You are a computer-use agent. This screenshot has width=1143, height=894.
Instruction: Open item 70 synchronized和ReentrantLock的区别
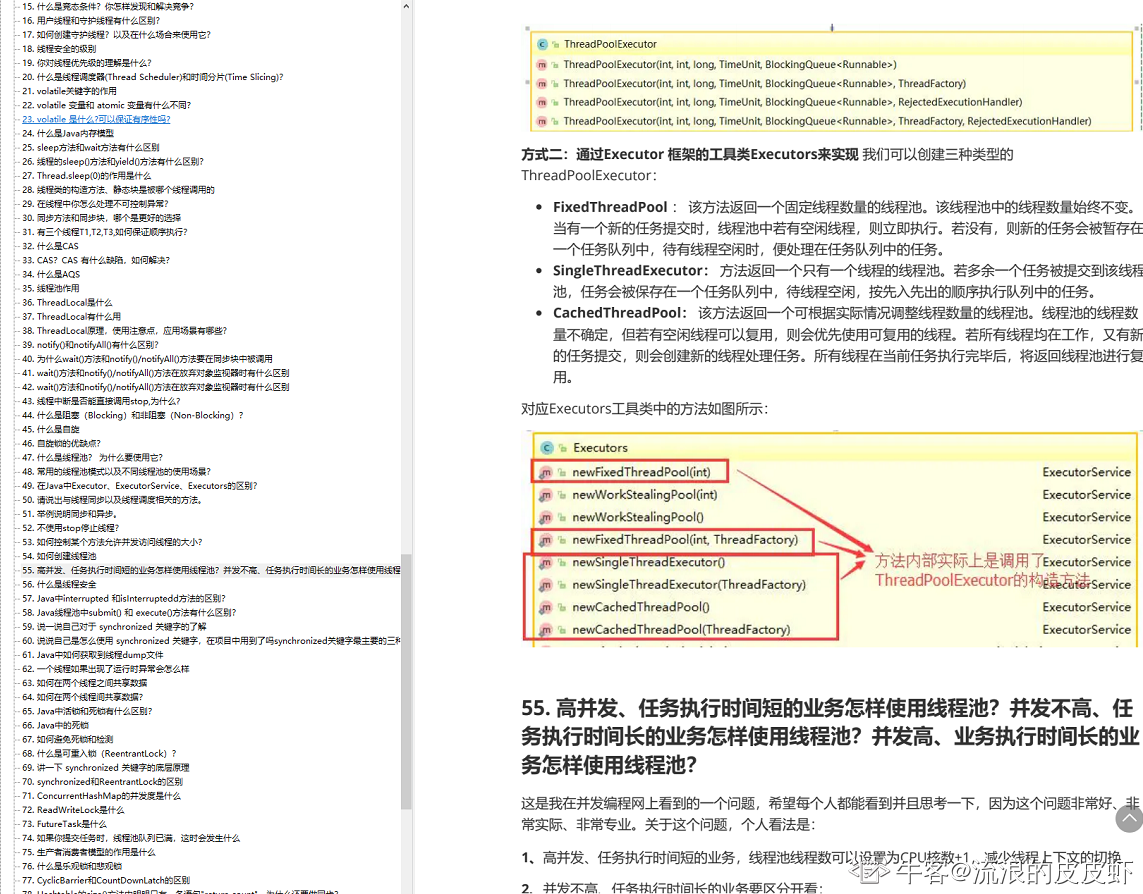point(103,782)
